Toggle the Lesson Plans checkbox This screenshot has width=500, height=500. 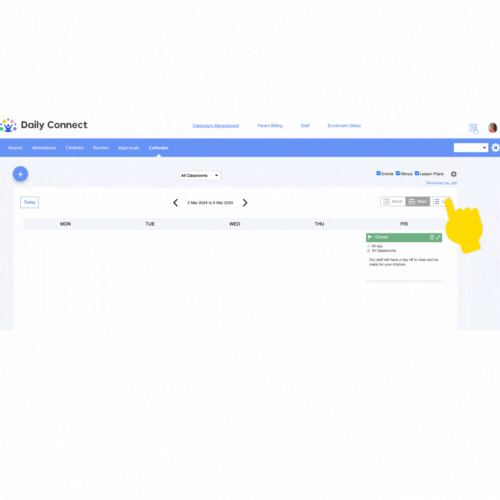click(417, 173)
